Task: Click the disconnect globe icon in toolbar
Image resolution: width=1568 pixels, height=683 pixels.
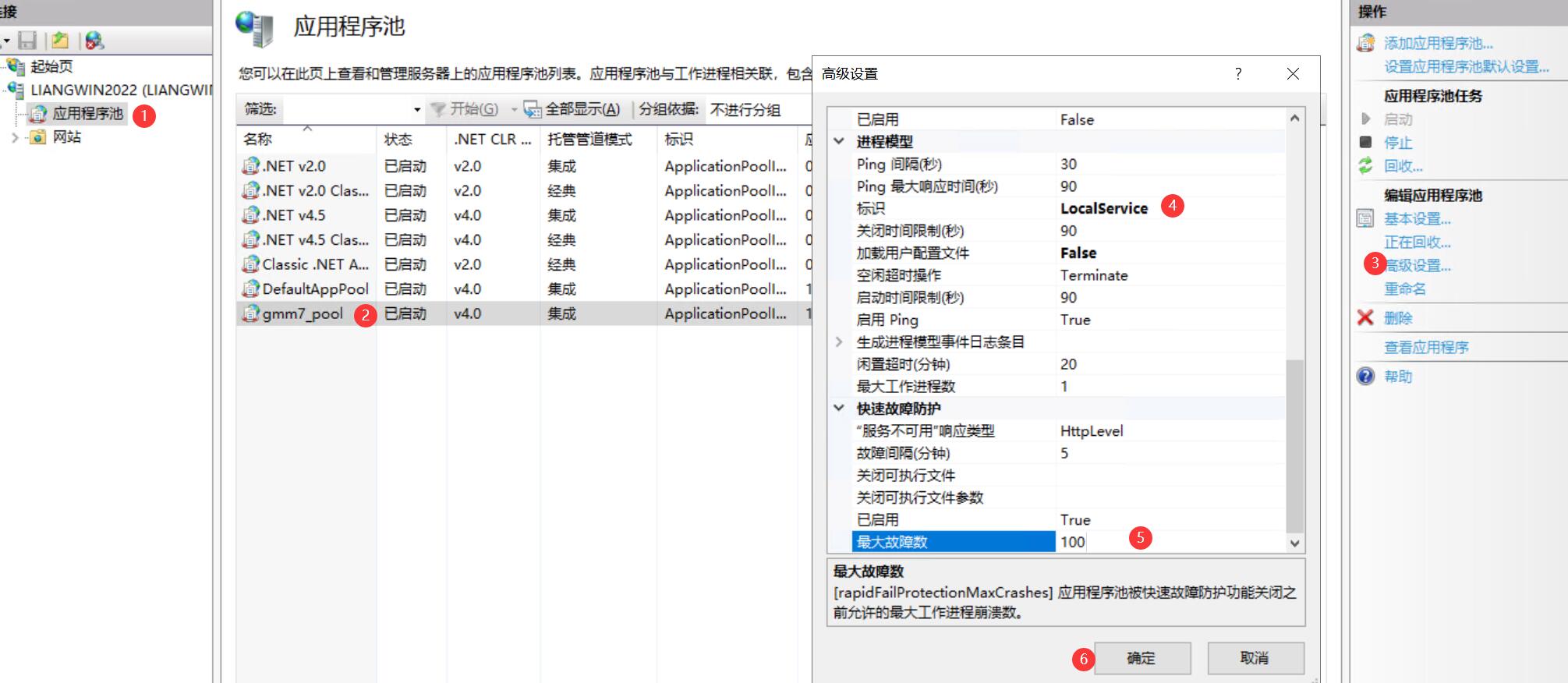Action: coord(94,41)
